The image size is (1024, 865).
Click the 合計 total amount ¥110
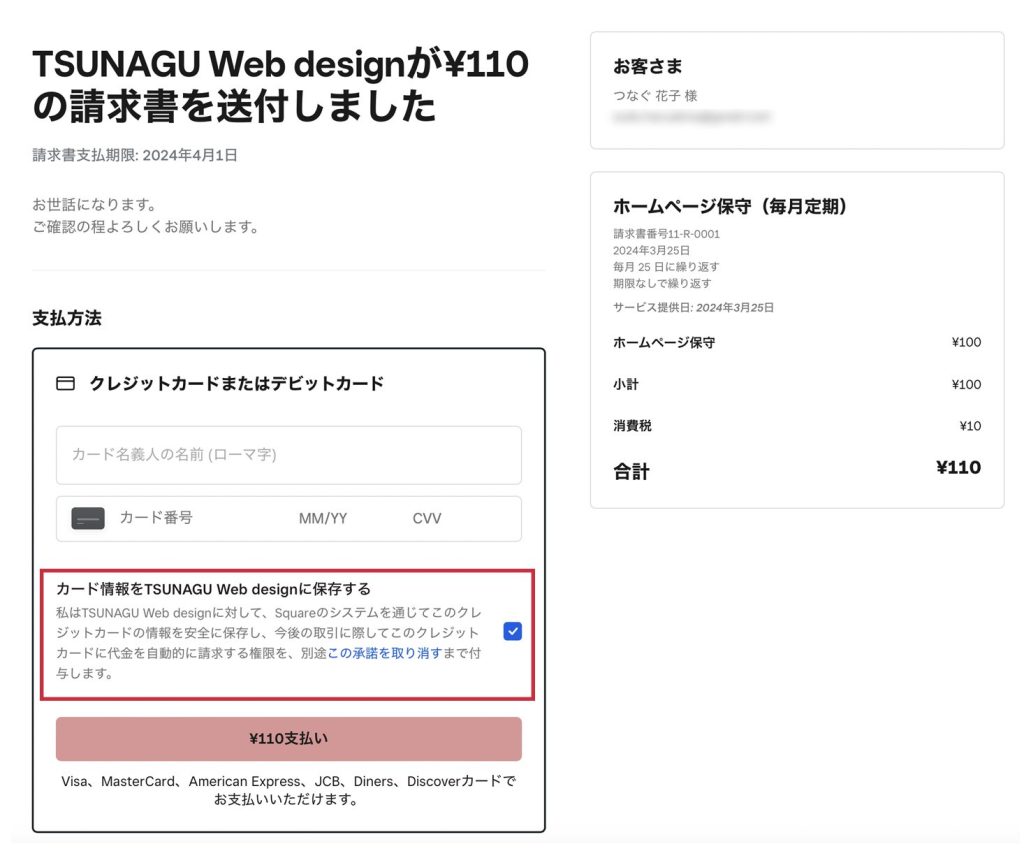(958, 468)
